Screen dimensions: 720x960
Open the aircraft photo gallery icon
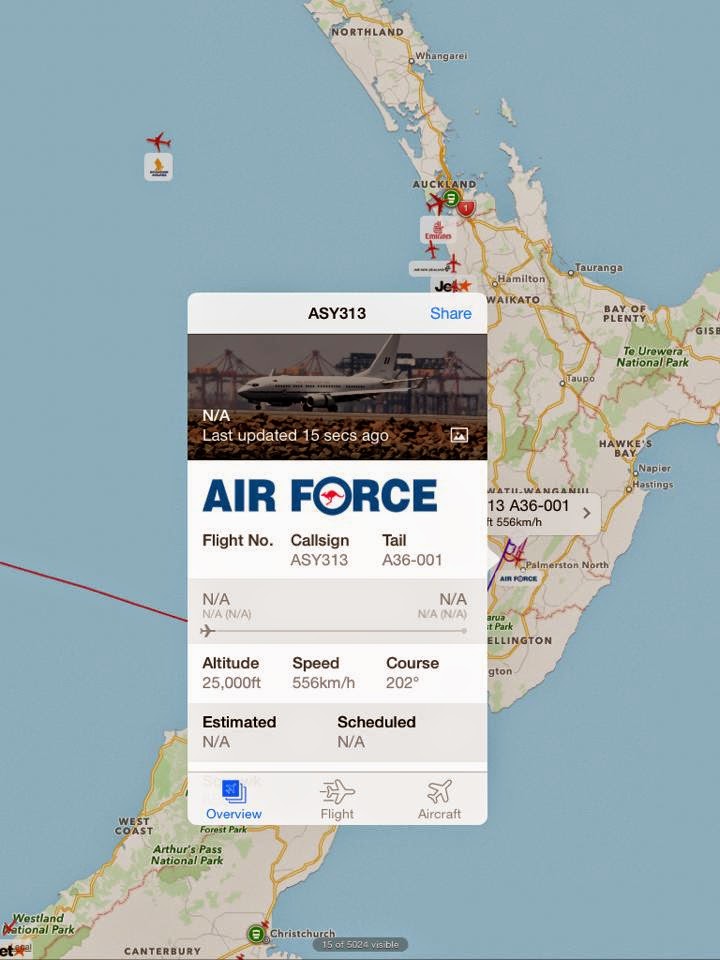(x=459, y=435)
